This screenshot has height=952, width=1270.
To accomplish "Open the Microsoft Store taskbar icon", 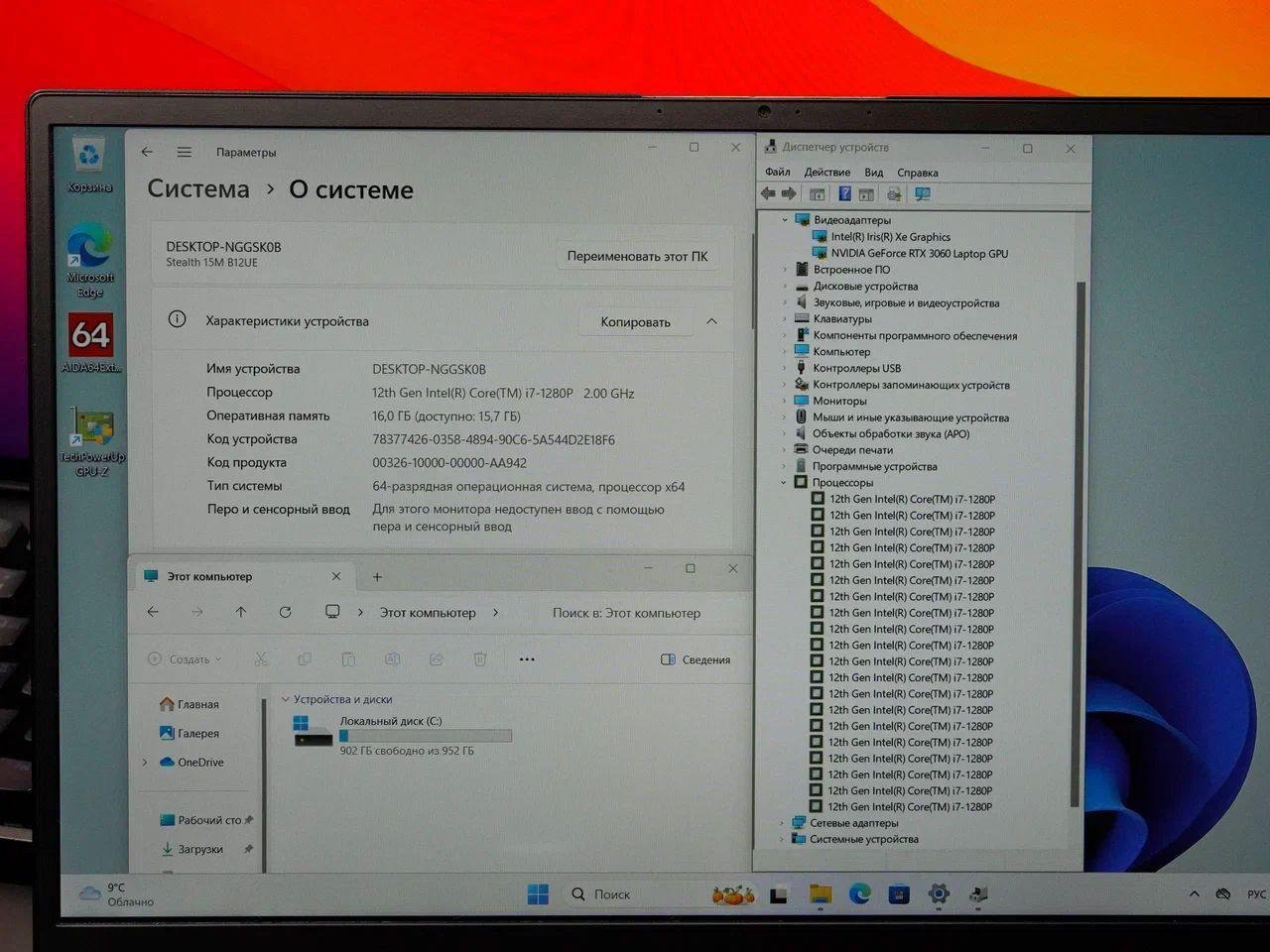I will 899,894.
